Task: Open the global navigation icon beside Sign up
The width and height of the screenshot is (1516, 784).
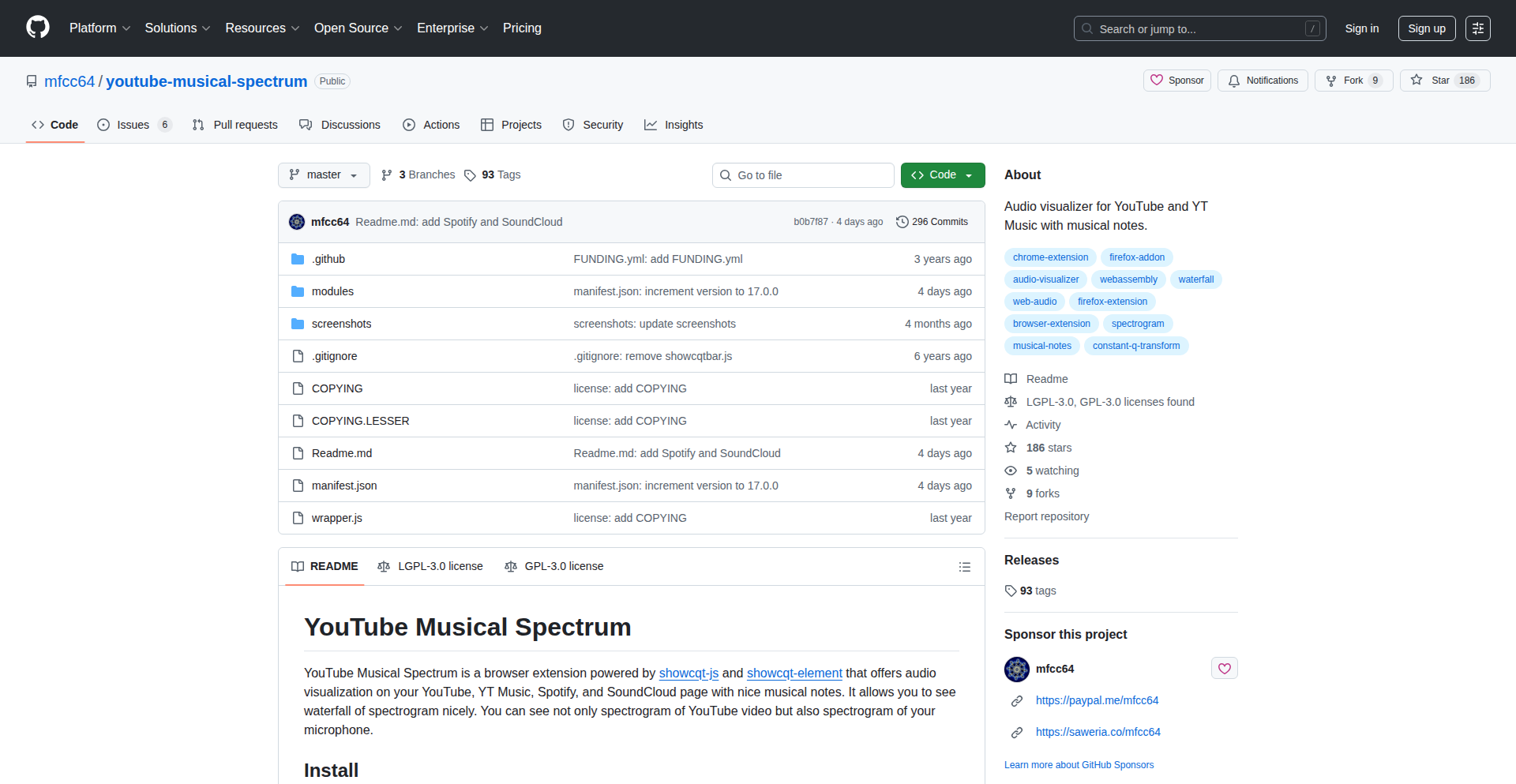Action: pos(1477,28)
